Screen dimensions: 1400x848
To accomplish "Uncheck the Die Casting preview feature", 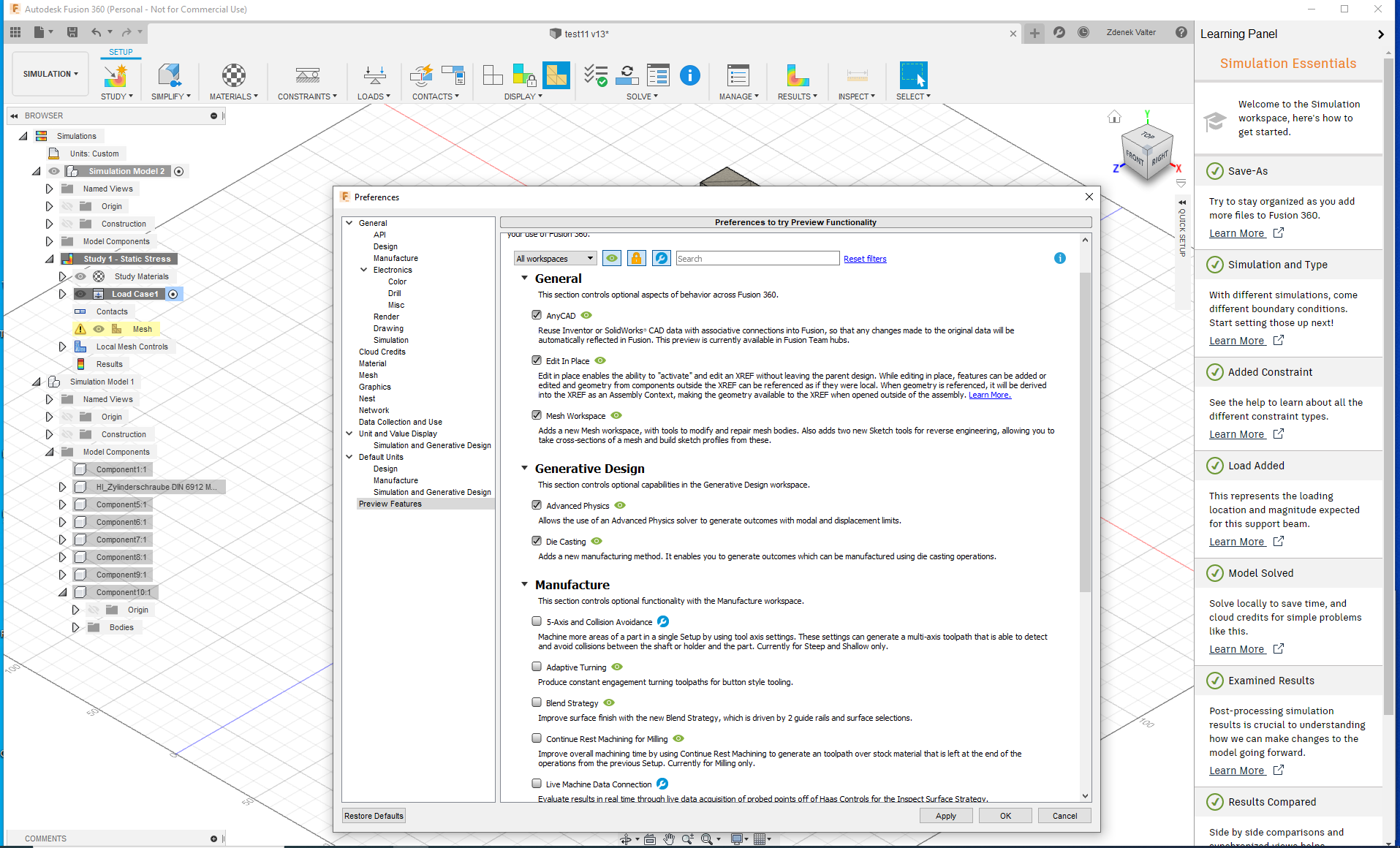I will (537, 541).
